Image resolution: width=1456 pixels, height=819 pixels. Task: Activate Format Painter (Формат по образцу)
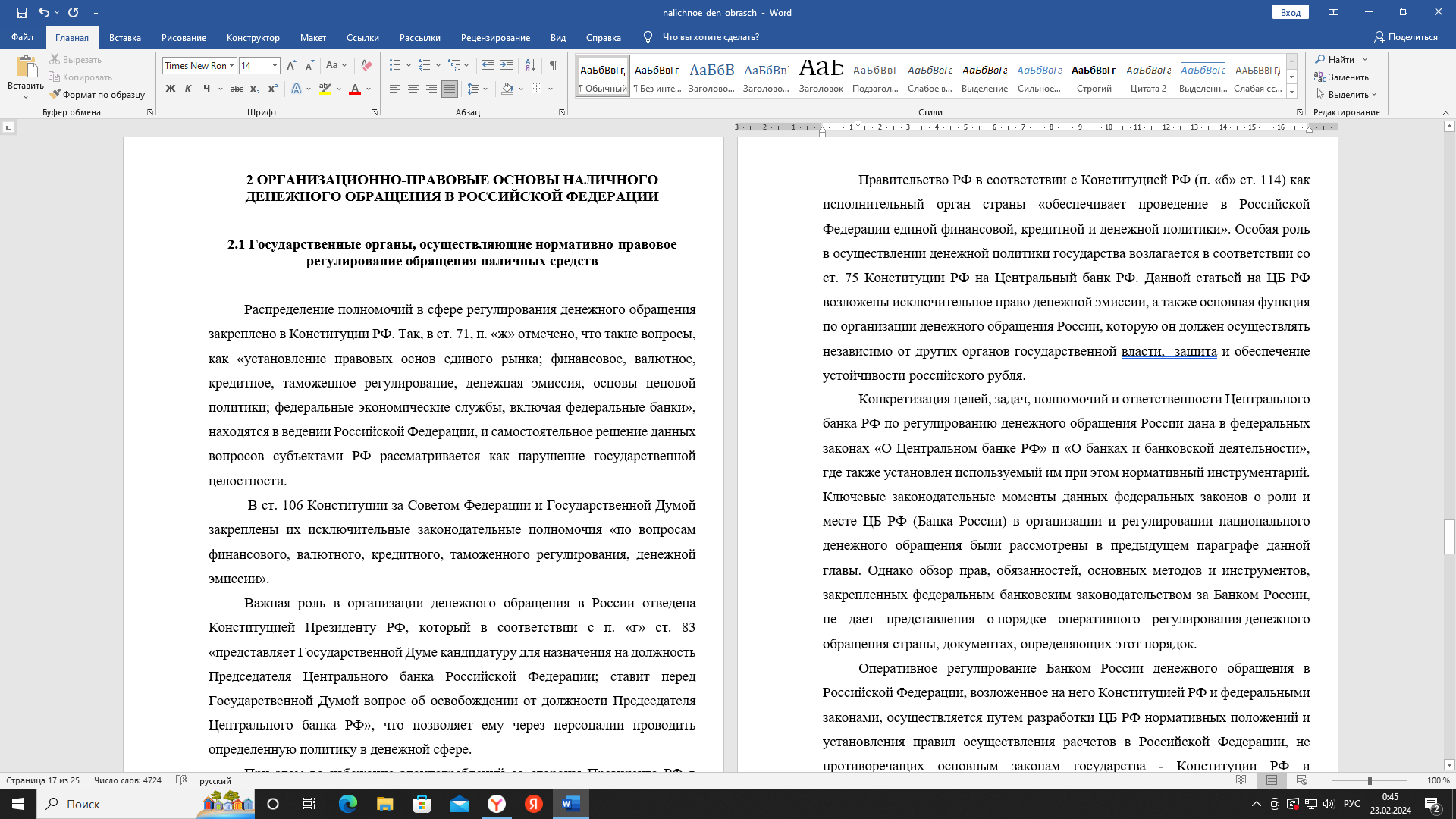coord(97,94)
